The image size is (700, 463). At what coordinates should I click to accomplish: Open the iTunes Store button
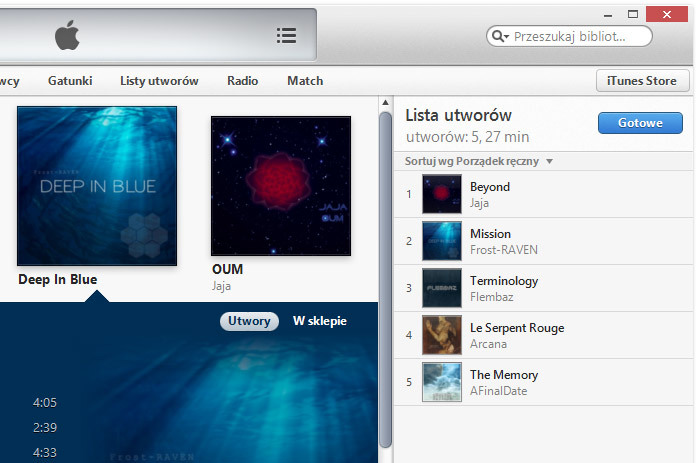pos(642,81)
